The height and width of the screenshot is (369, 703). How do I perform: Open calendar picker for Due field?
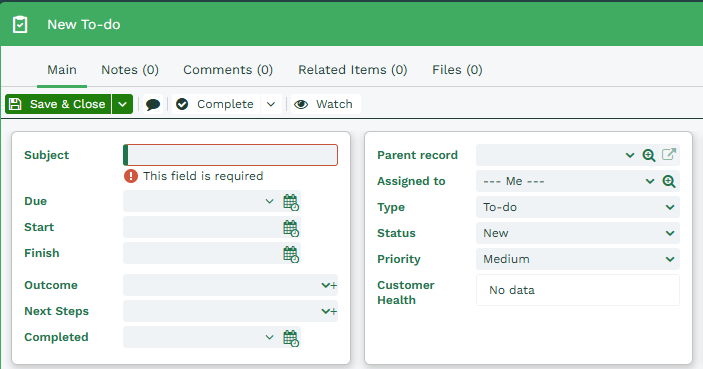(291, 202)
